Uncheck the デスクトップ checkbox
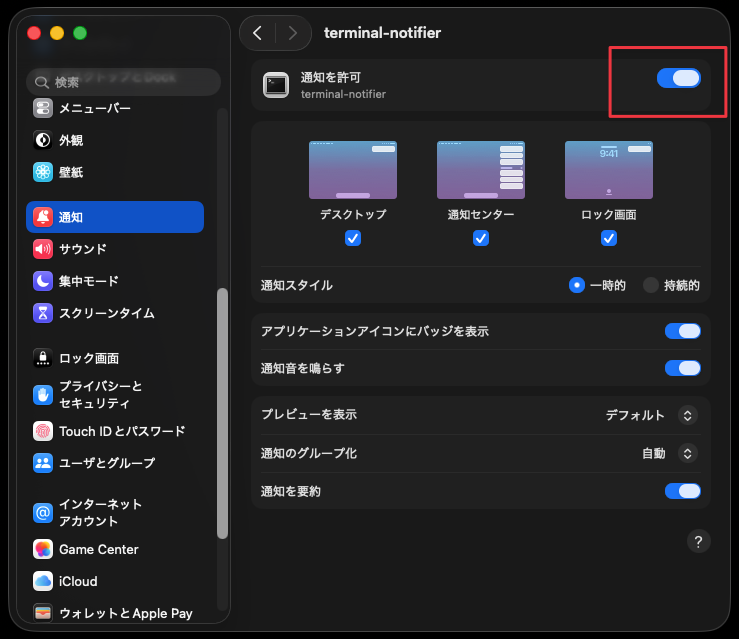 point(353,238)
